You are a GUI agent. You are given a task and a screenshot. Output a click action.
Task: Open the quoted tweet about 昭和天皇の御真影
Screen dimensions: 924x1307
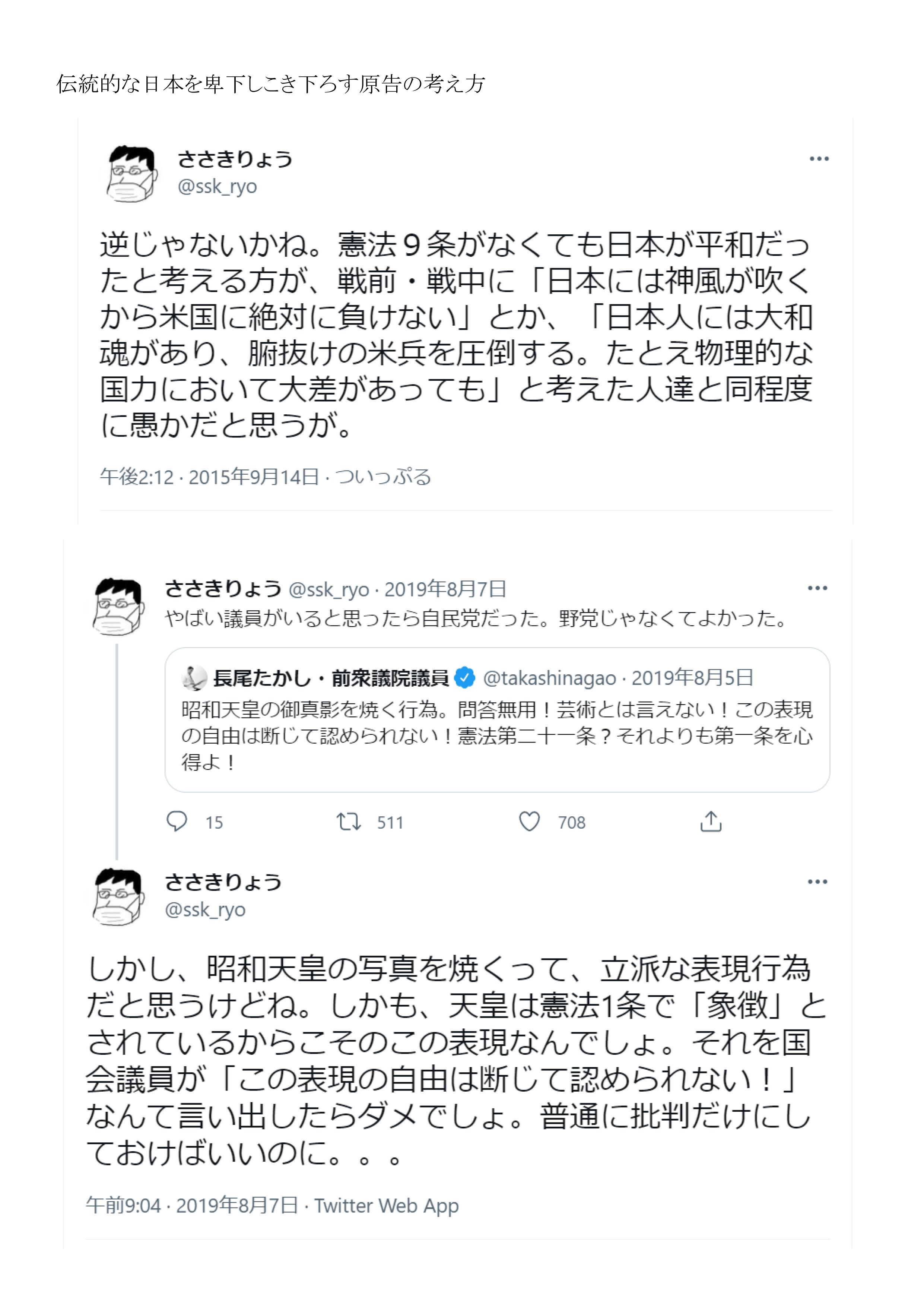496,736
